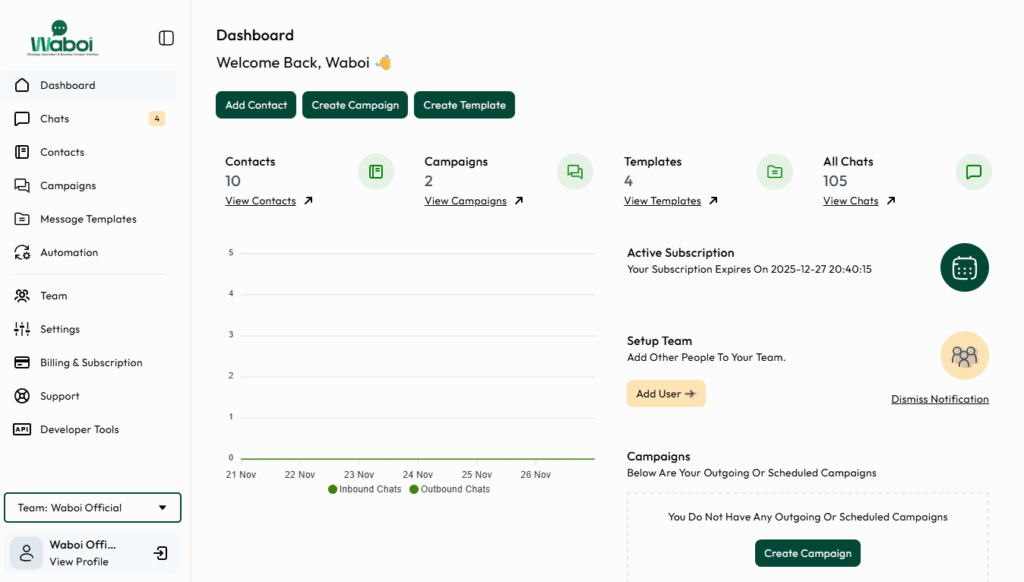Click the Create Template button

click(464, 104)
